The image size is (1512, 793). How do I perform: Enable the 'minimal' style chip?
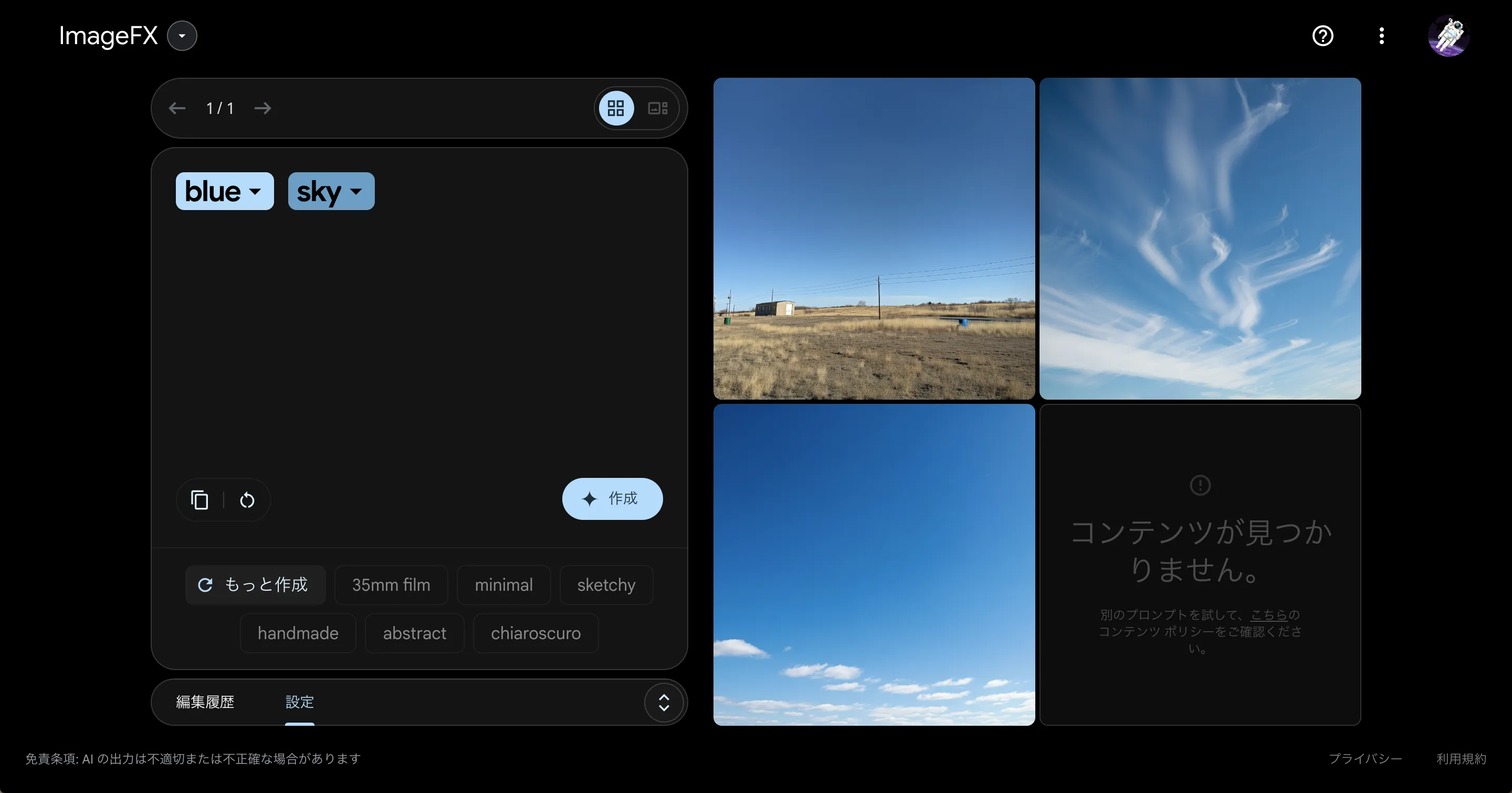click(503, 585)
